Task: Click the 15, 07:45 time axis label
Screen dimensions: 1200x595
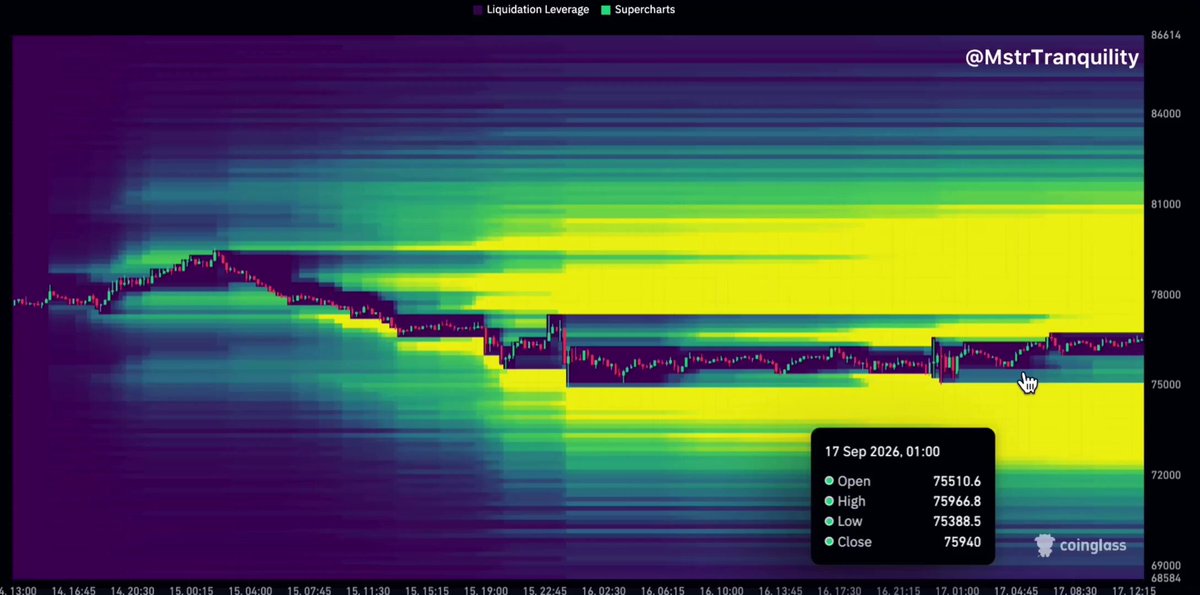Action: tap(309, 590)
